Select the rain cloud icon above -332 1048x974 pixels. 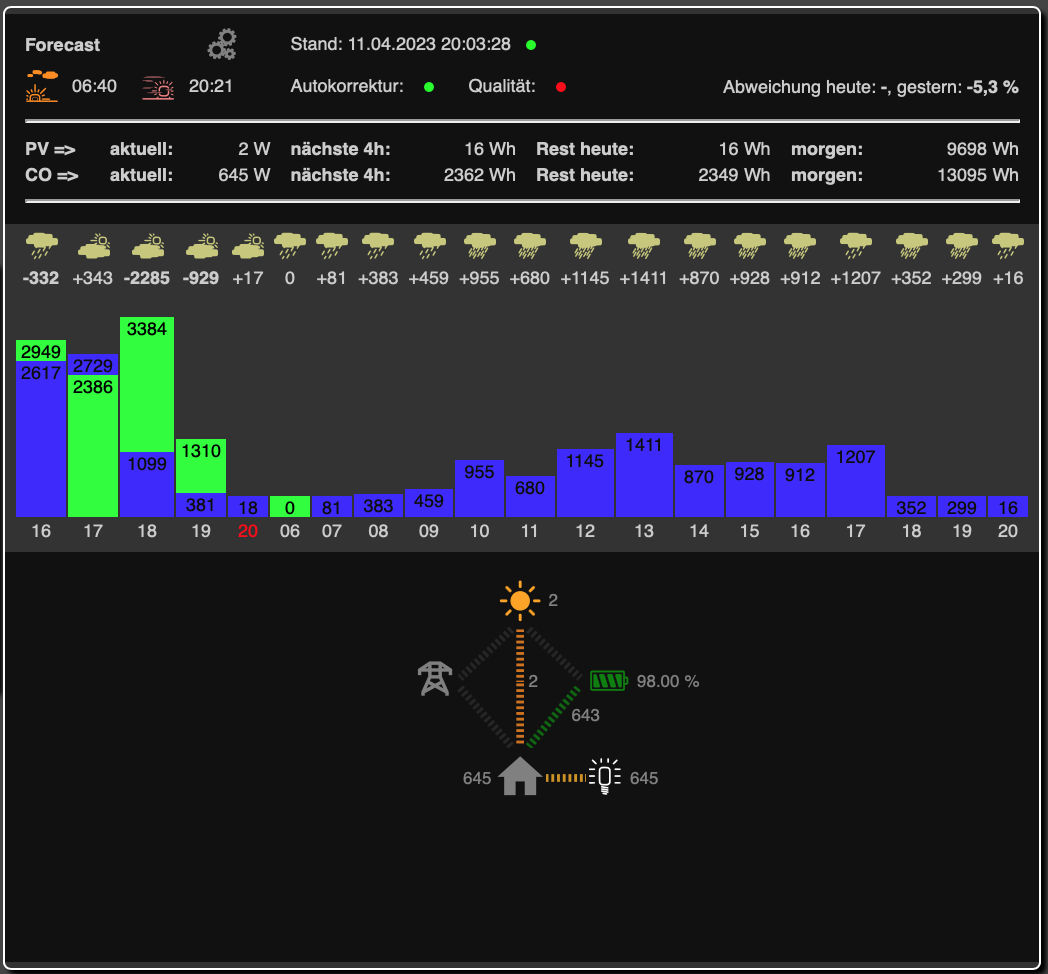(41, 246)
